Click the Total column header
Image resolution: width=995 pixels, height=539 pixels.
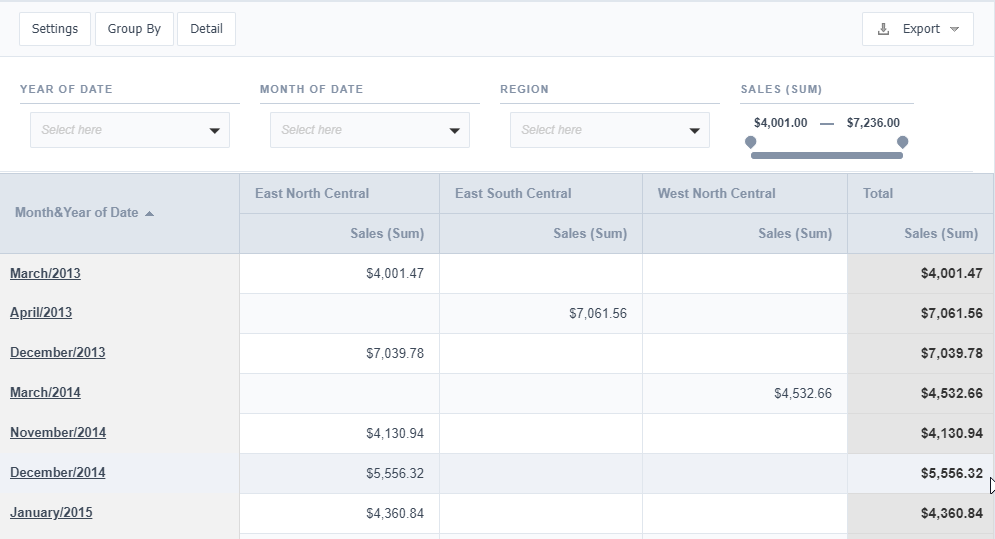pos(878,194)
